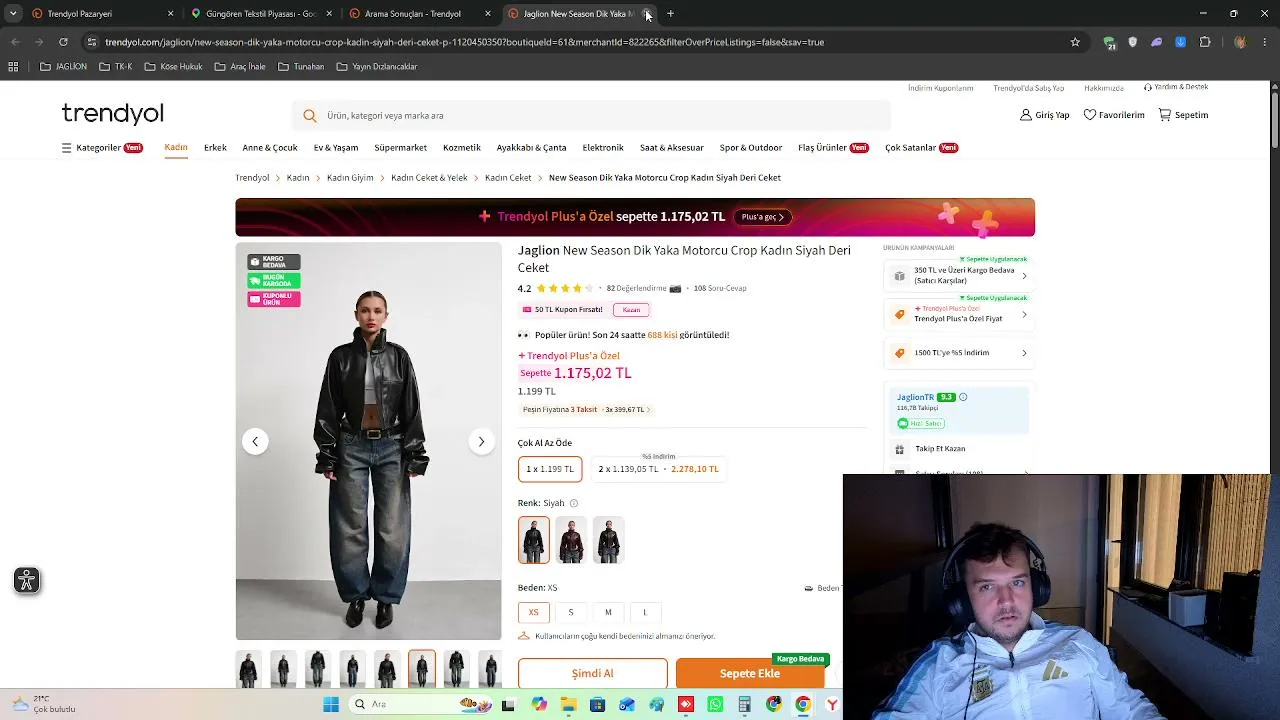Expand Peşin Fiyatına 3 Taksit details
This screenshot has width=1280, height=720.
[586, 410]
